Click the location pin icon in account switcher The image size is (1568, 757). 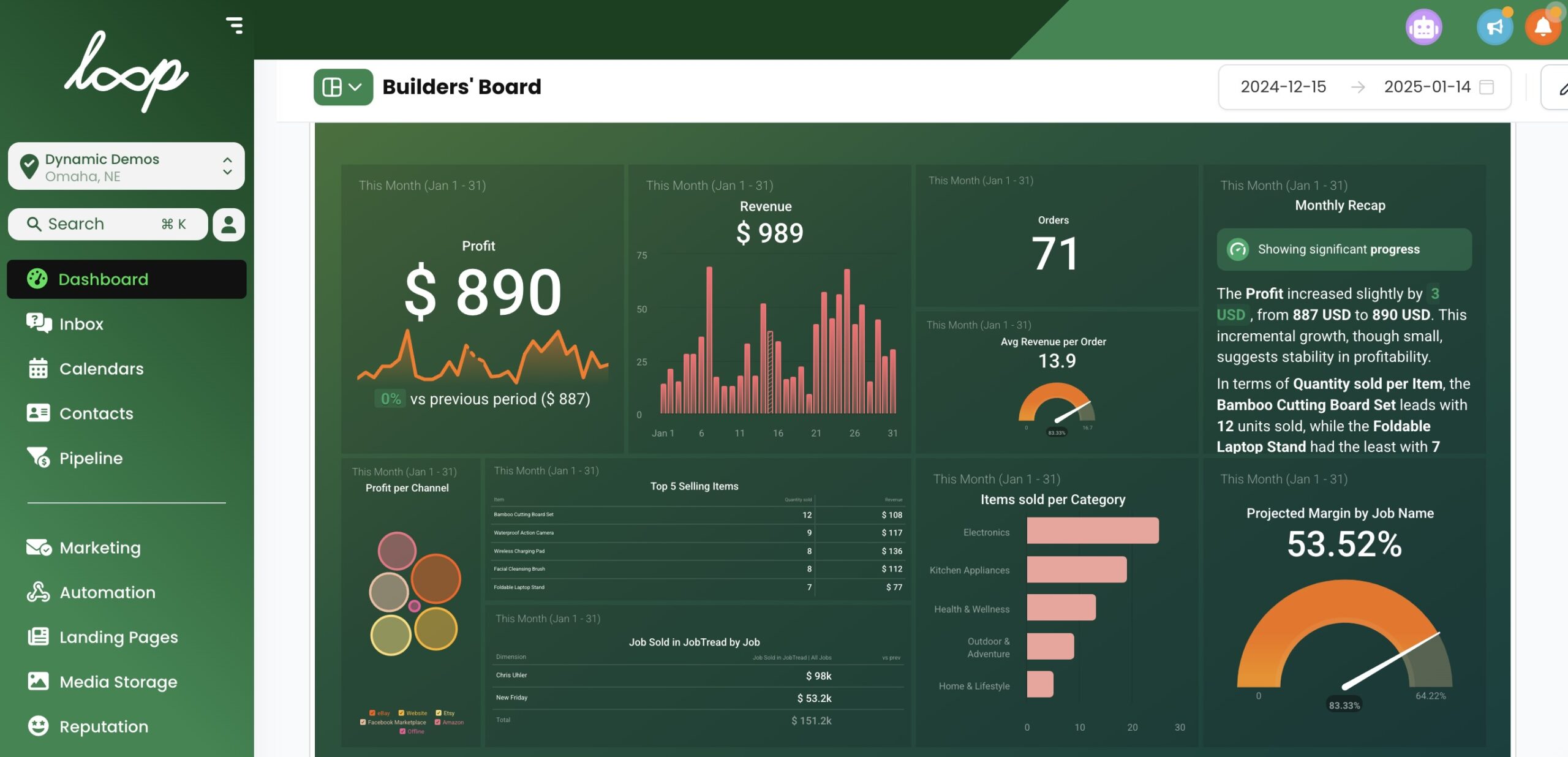click(x=29, y=166)
